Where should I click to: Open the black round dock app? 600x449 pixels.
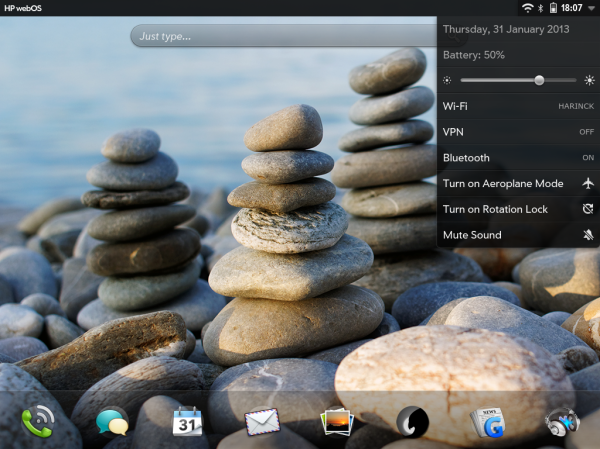point(412,422)
